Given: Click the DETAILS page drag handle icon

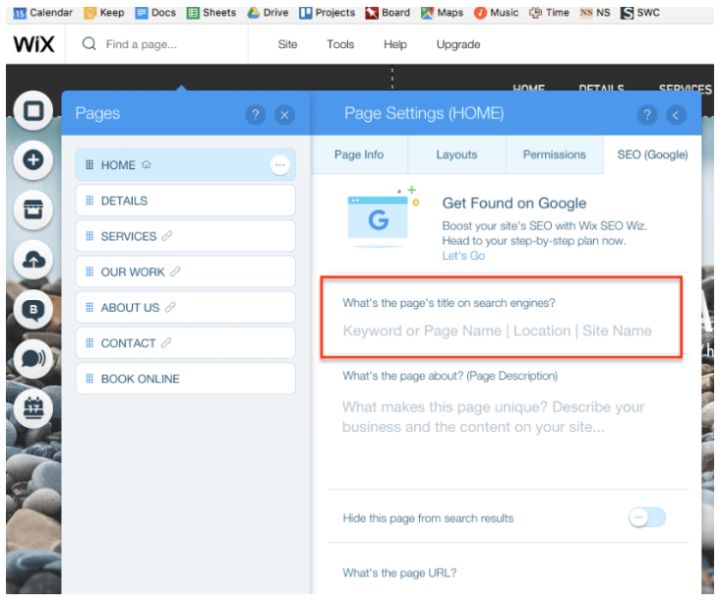Looking at the screenshot, I should pyautogui.click(x=90, y=200).
